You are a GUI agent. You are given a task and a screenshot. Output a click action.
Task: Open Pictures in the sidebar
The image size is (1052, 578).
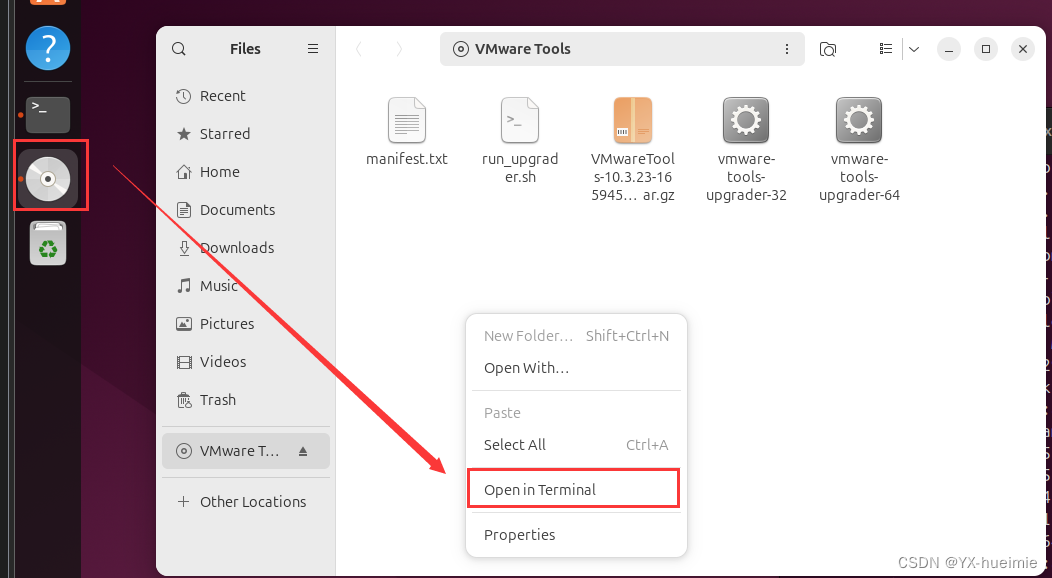(246, 324)
